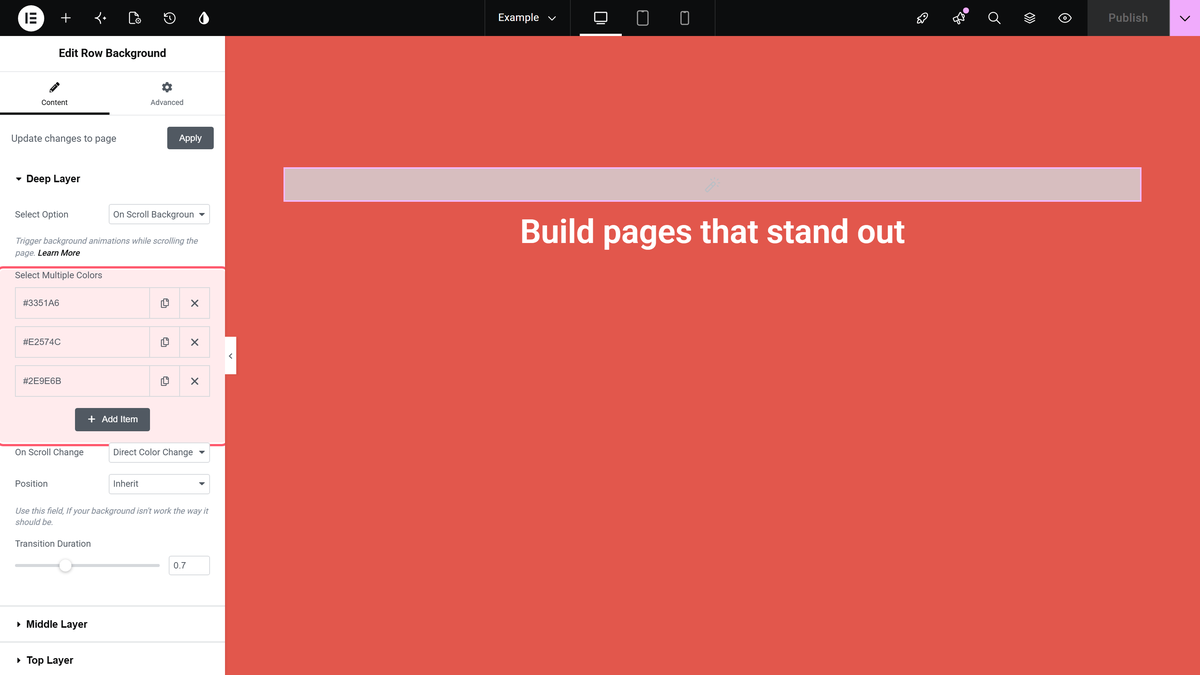Expand the #2E9E6B color item
Screen dimensions: 1200x675
pyautogui.click(x=83, y=381)
